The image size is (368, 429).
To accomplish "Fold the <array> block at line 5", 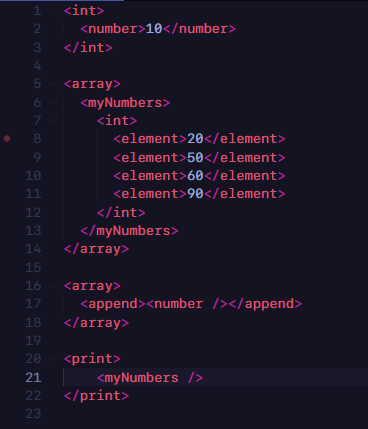I will [x=54, y=84].
